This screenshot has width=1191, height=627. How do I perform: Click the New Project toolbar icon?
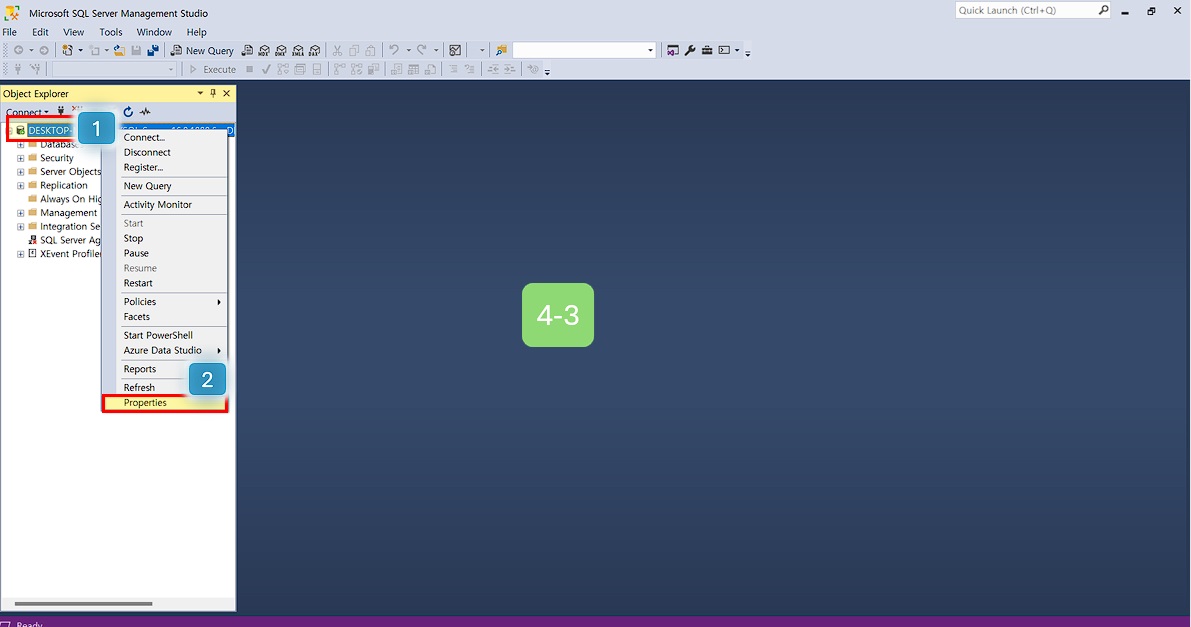pyautogui.click(x=68, y=50)
